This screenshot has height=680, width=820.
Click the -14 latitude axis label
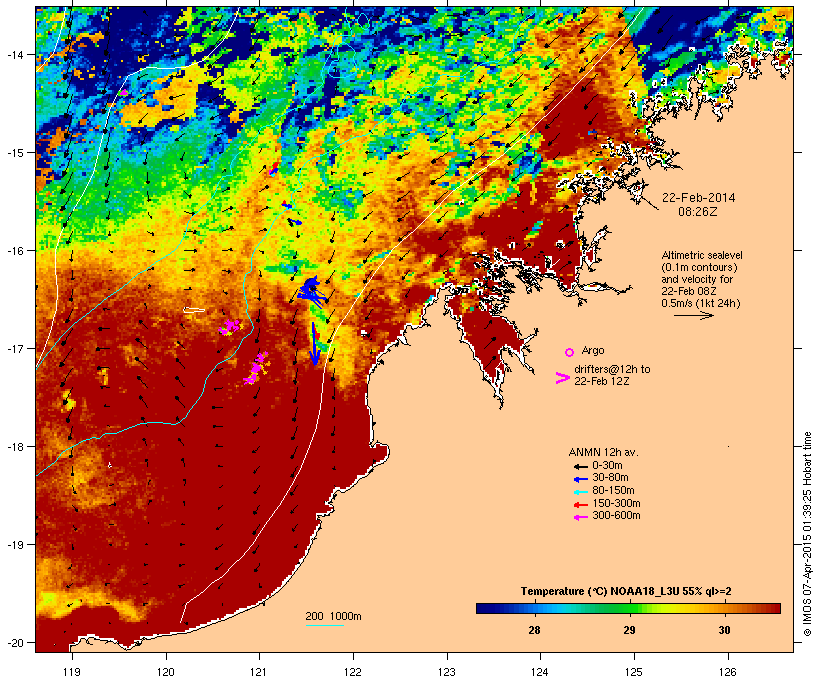[14, 54]
